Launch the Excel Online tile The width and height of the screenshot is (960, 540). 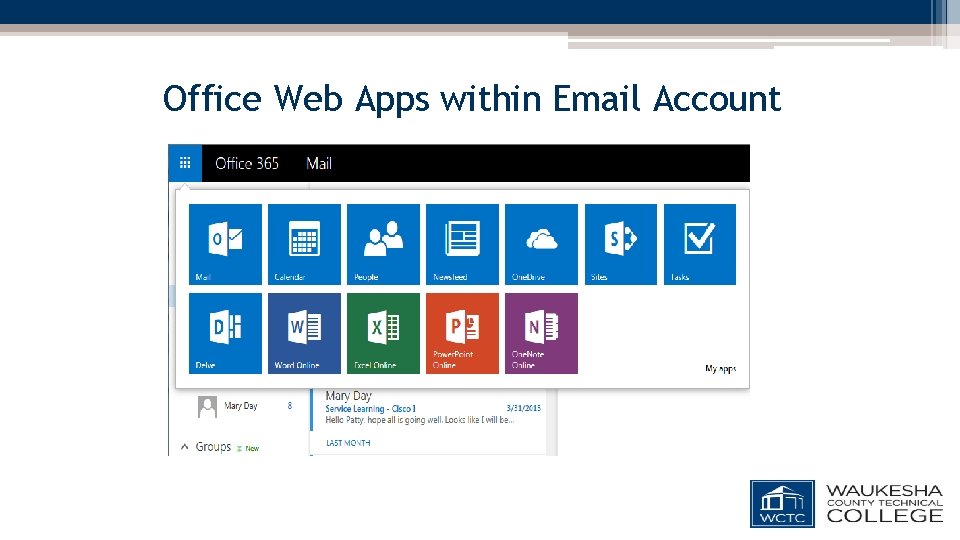click(383, 333)
